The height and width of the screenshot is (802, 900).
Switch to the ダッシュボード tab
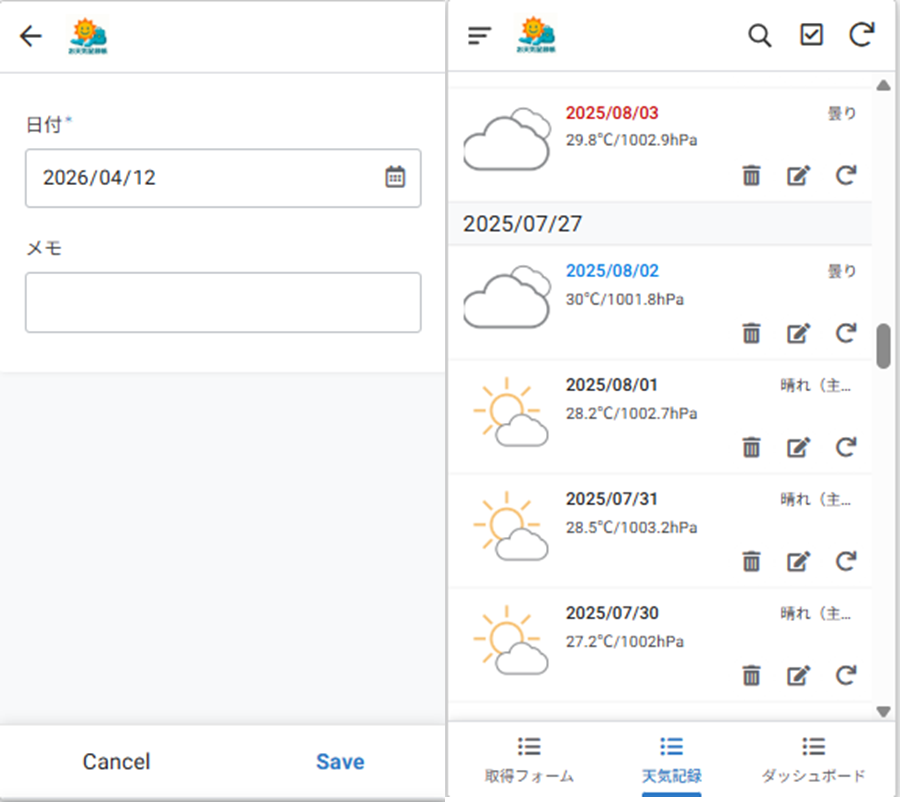pyautogui.click(x=813, y=760)
